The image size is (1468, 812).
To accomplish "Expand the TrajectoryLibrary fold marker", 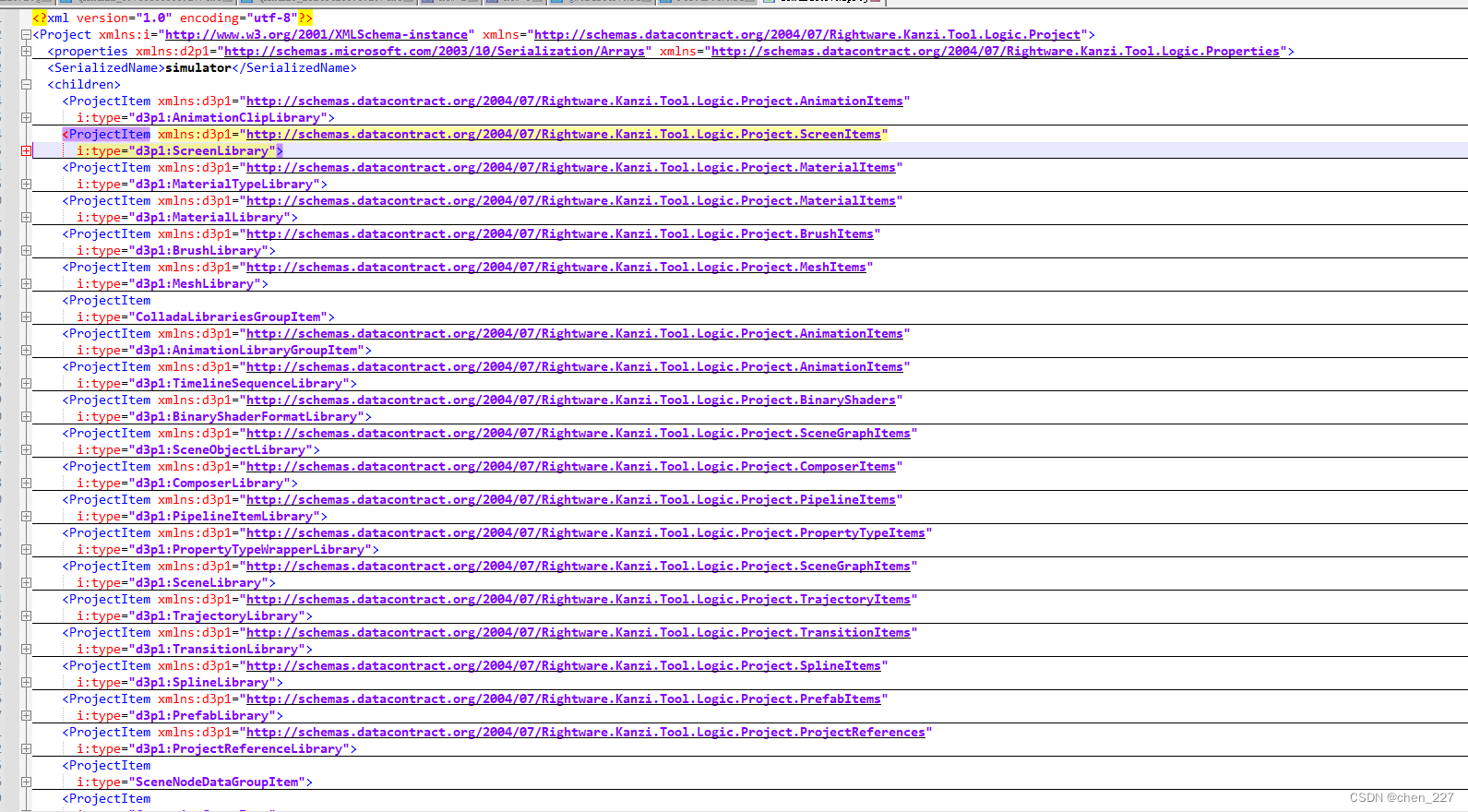I will 26,616.
